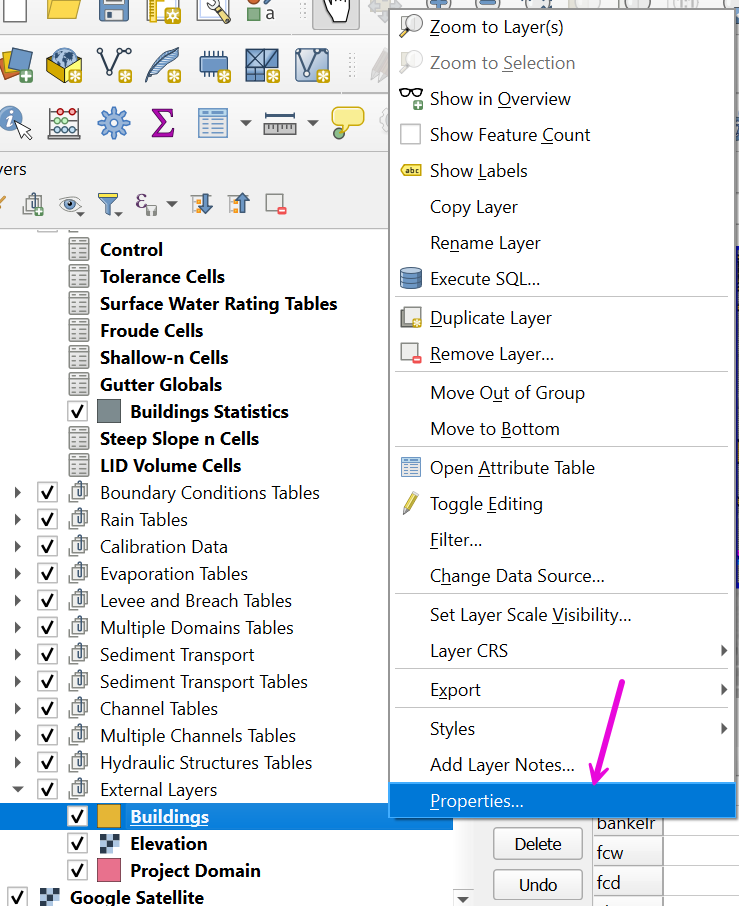This screenshot has width=739, height=906.
Task: Open Properties from the context menu
Action: (476, 801)
